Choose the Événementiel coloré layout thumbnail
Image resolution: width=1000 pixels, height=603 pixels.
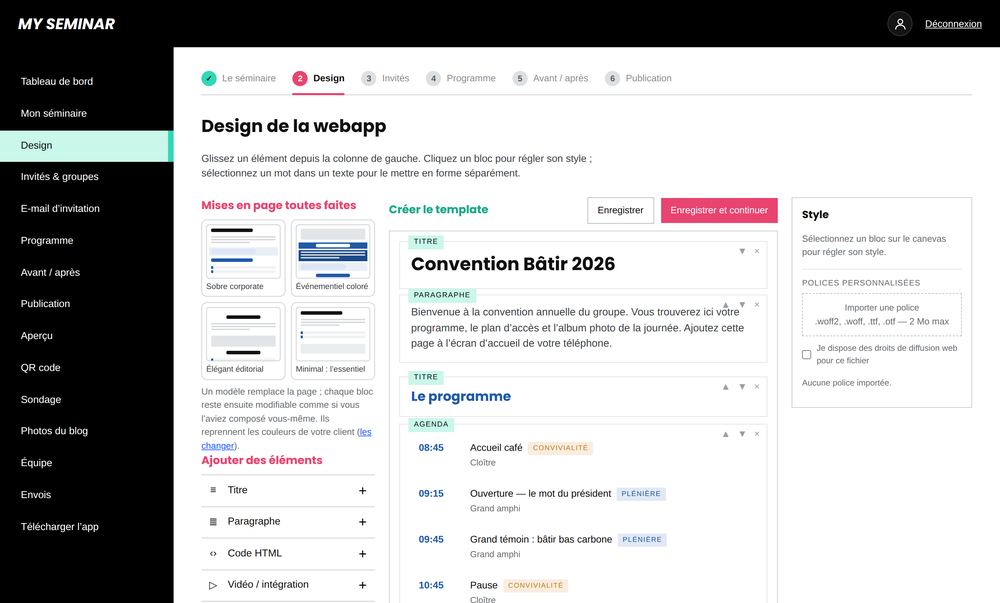pos(333,258)
